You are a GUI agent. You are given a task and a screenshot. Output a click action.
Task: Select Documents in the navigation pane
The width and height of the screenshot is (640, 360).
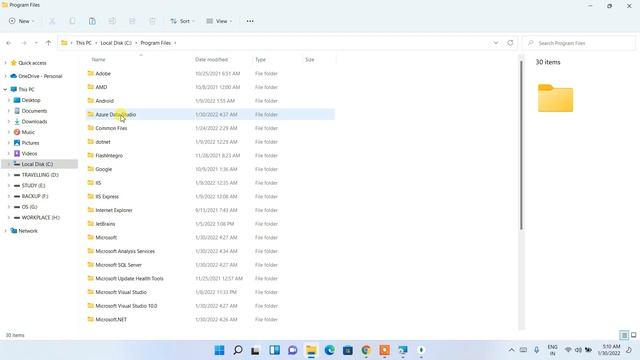pyautogui.click(x=34, y=111)
